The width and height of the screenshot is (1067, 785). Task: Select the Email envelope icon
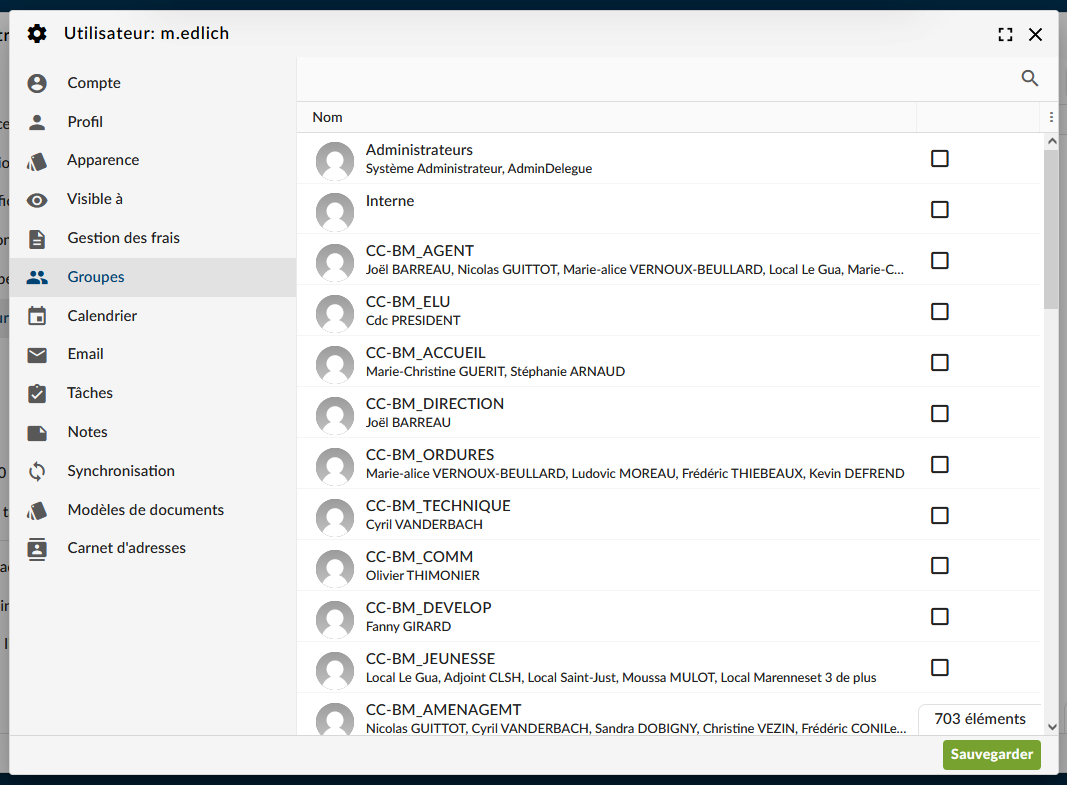[37, 354]
